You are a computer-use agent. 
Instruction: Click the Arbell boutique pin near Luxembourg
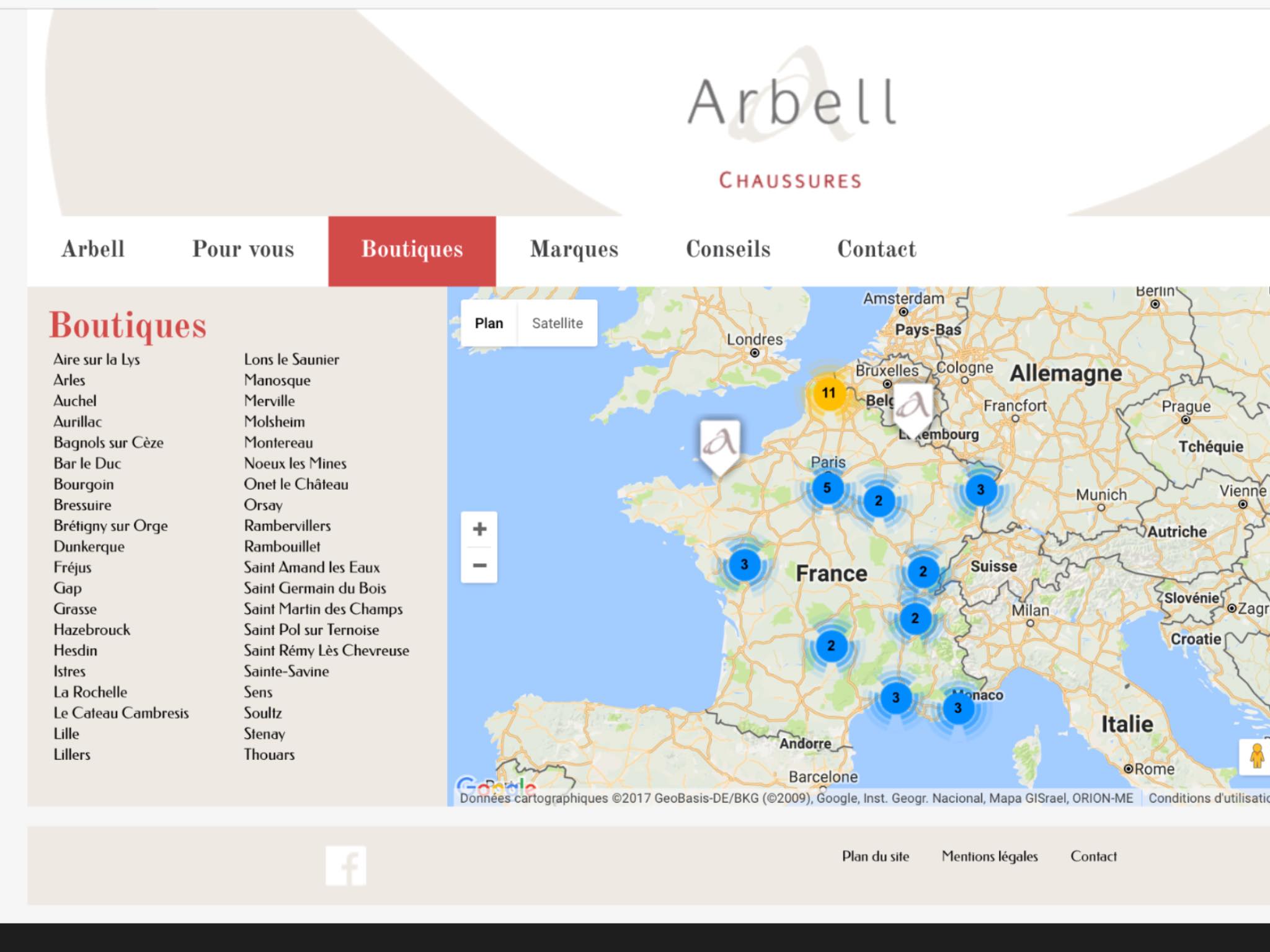(x=912, y=410)
